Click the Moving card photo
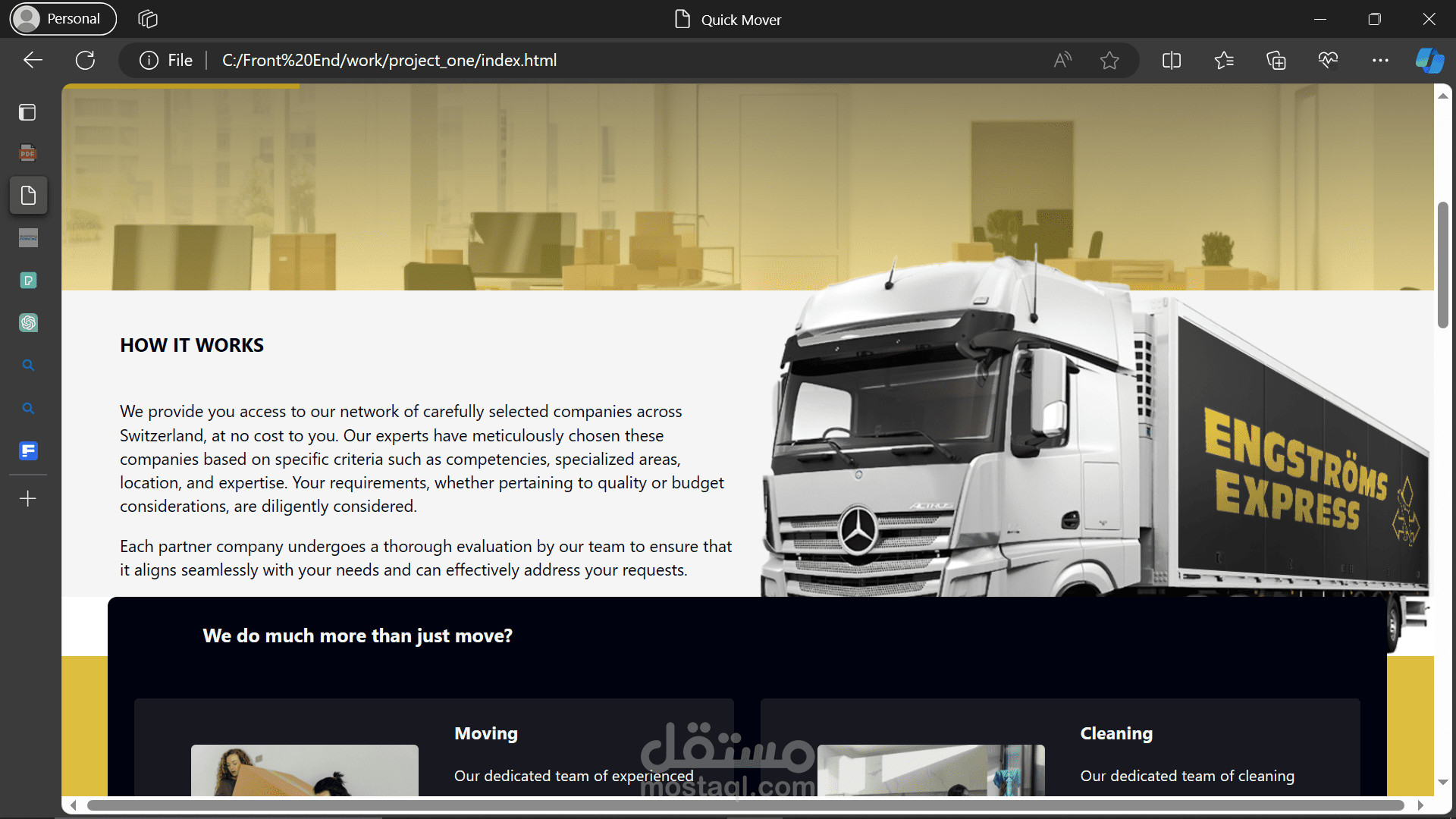1456x819 pixels. pyautogui.click(x=305, y=770)
